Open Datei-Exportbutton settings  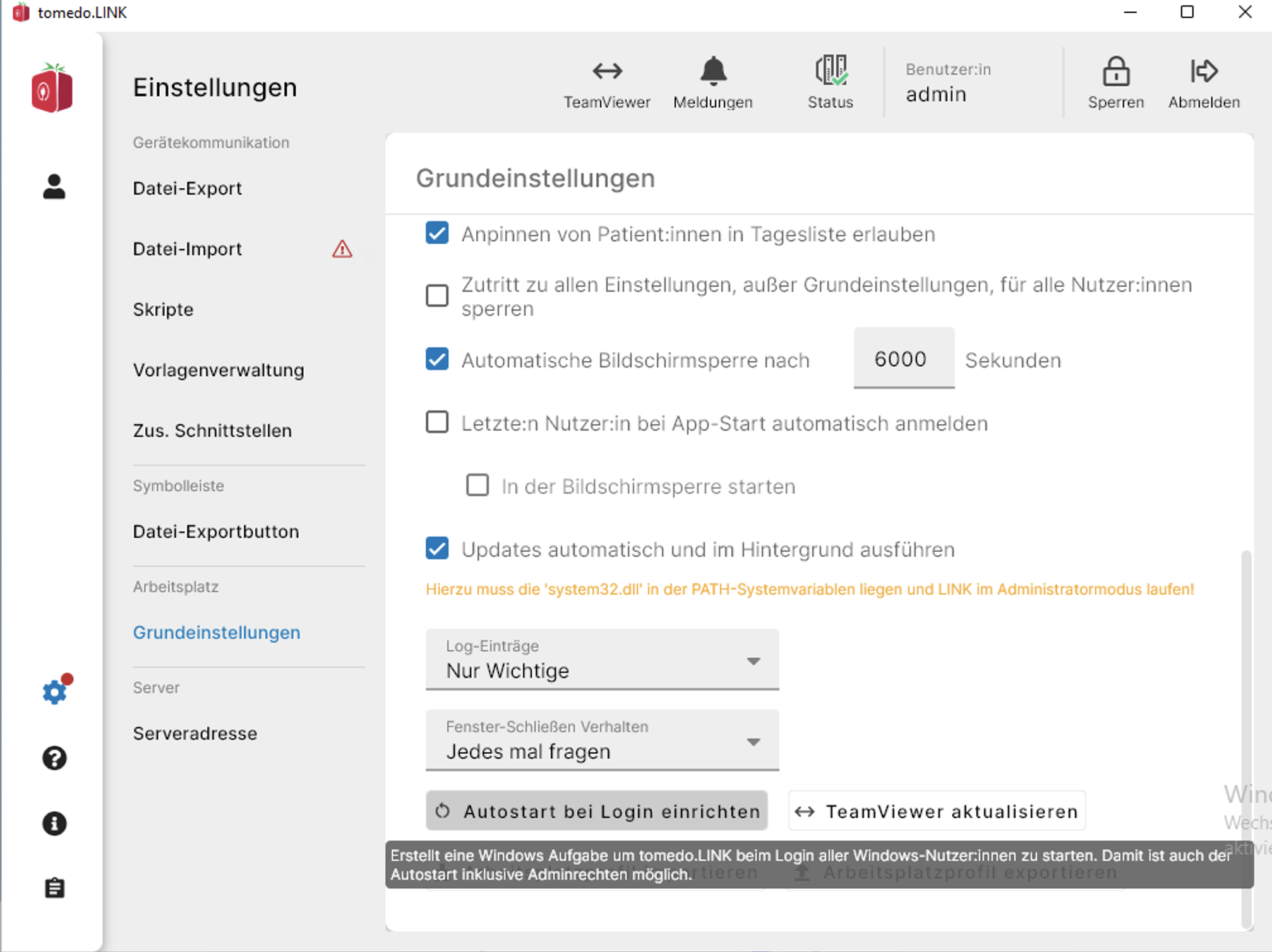(x=216, y=532)
